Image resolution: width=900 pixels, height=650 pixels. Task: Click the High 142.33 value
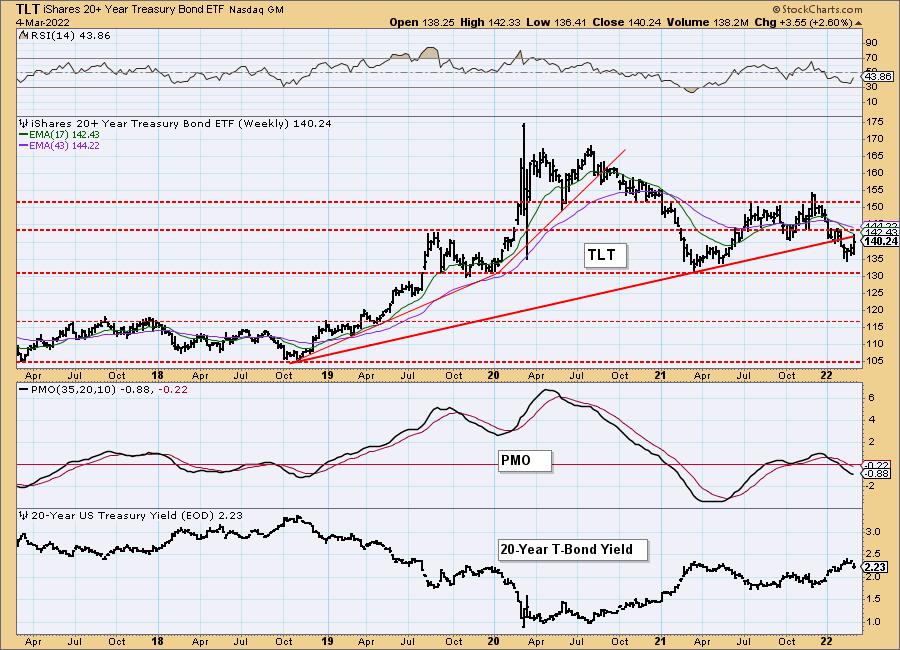click(491, 22)
